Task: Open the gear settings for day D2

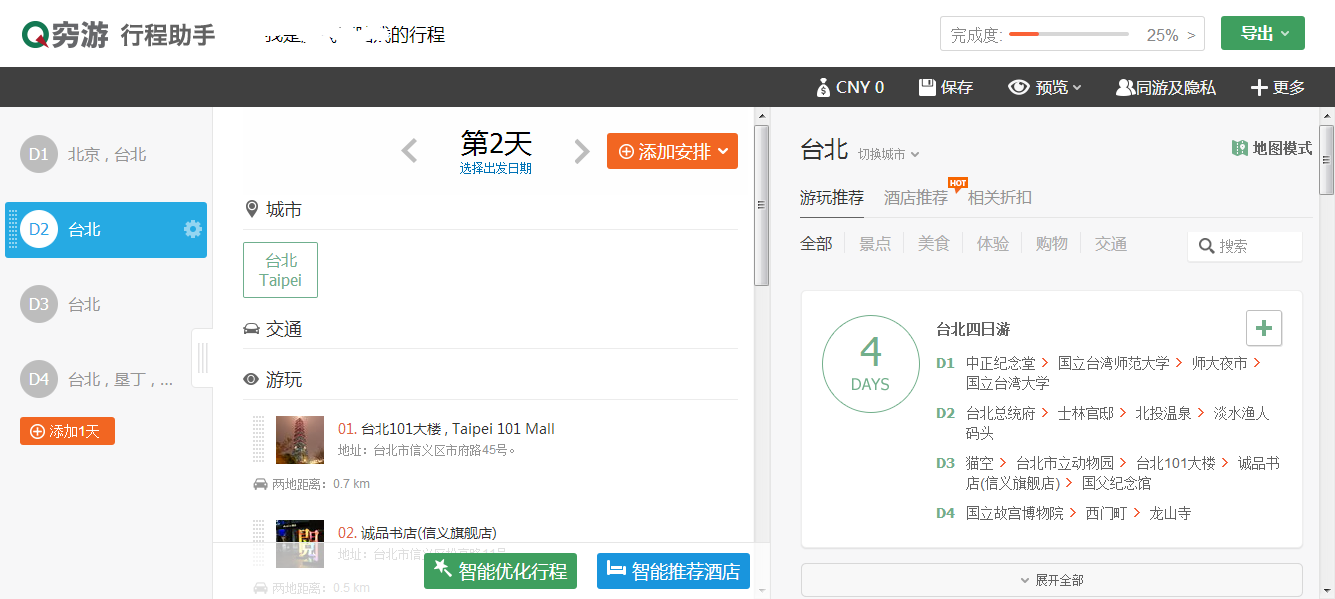Action: (x=193, y=229)
